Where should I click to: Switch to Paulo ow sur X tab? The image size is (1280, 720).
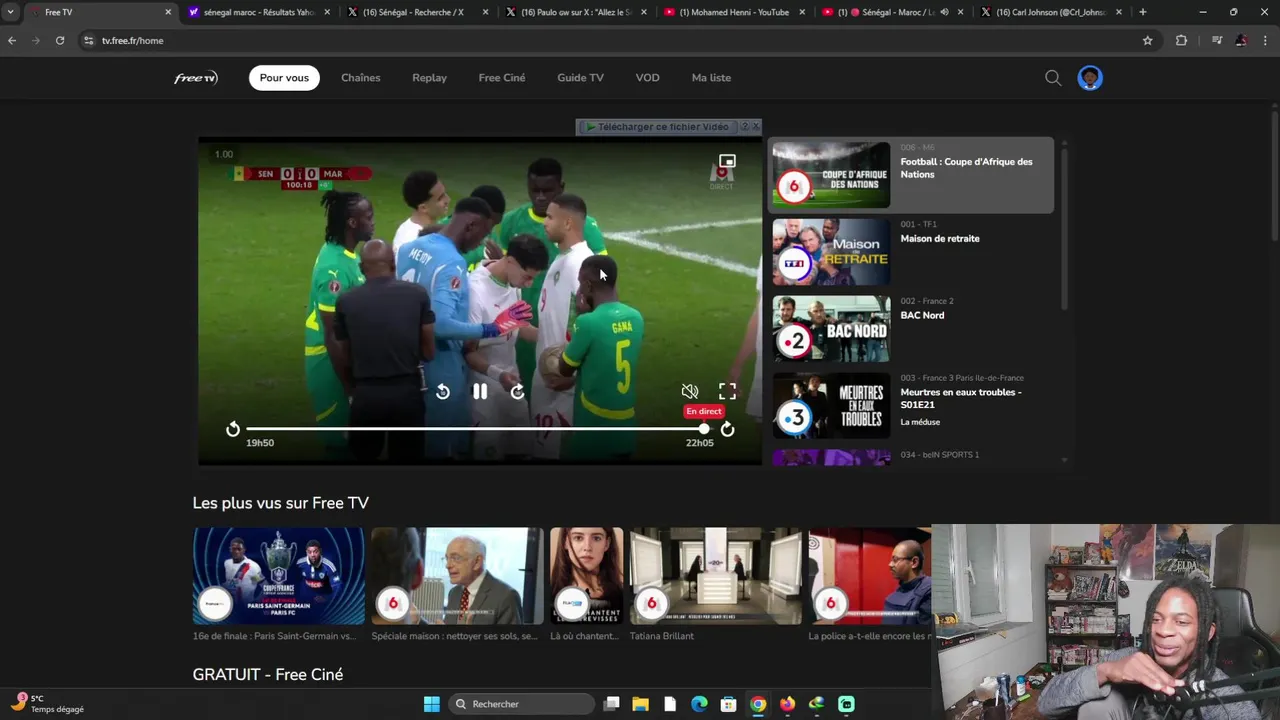click(577, 12)
